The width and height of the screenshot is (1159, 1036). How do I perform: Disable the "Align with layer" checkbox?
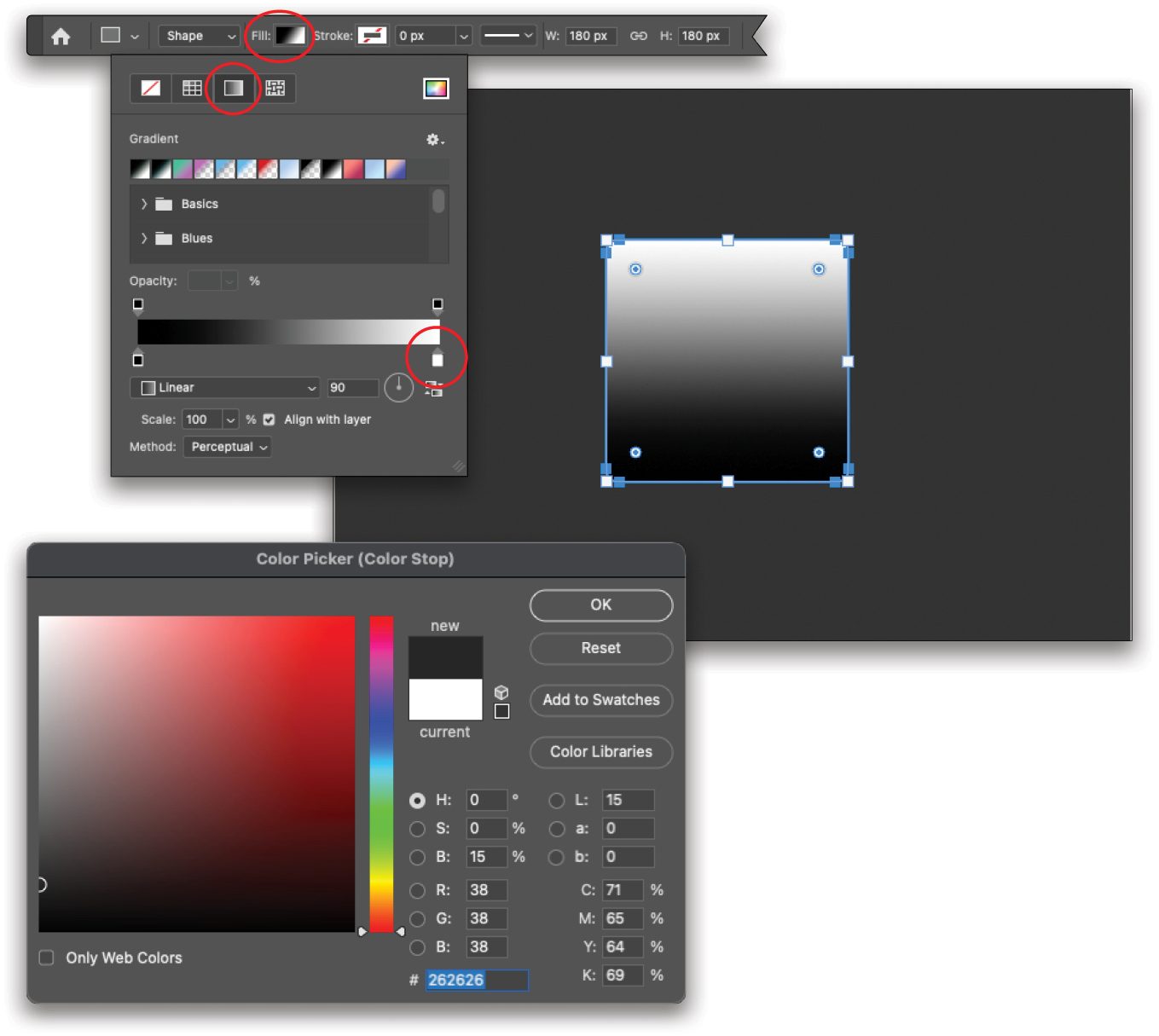point(269,419)
